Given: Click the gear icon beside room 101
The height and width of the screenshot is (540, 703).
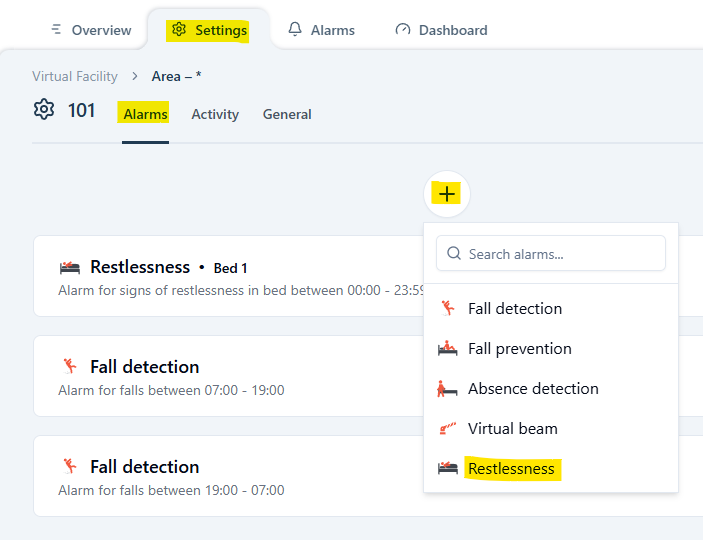Looking at the screenshot, I should point(44,110).
